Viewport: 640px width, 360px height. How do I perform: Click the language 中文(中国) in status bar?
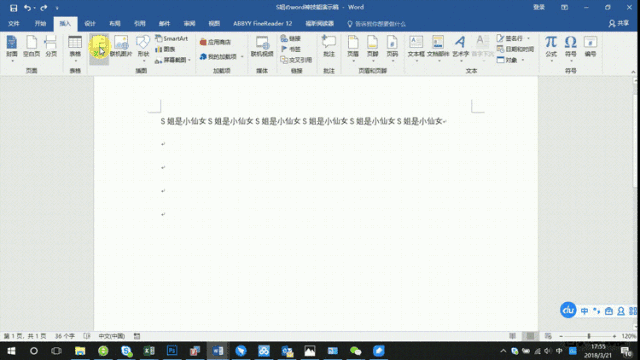(111, 336)
